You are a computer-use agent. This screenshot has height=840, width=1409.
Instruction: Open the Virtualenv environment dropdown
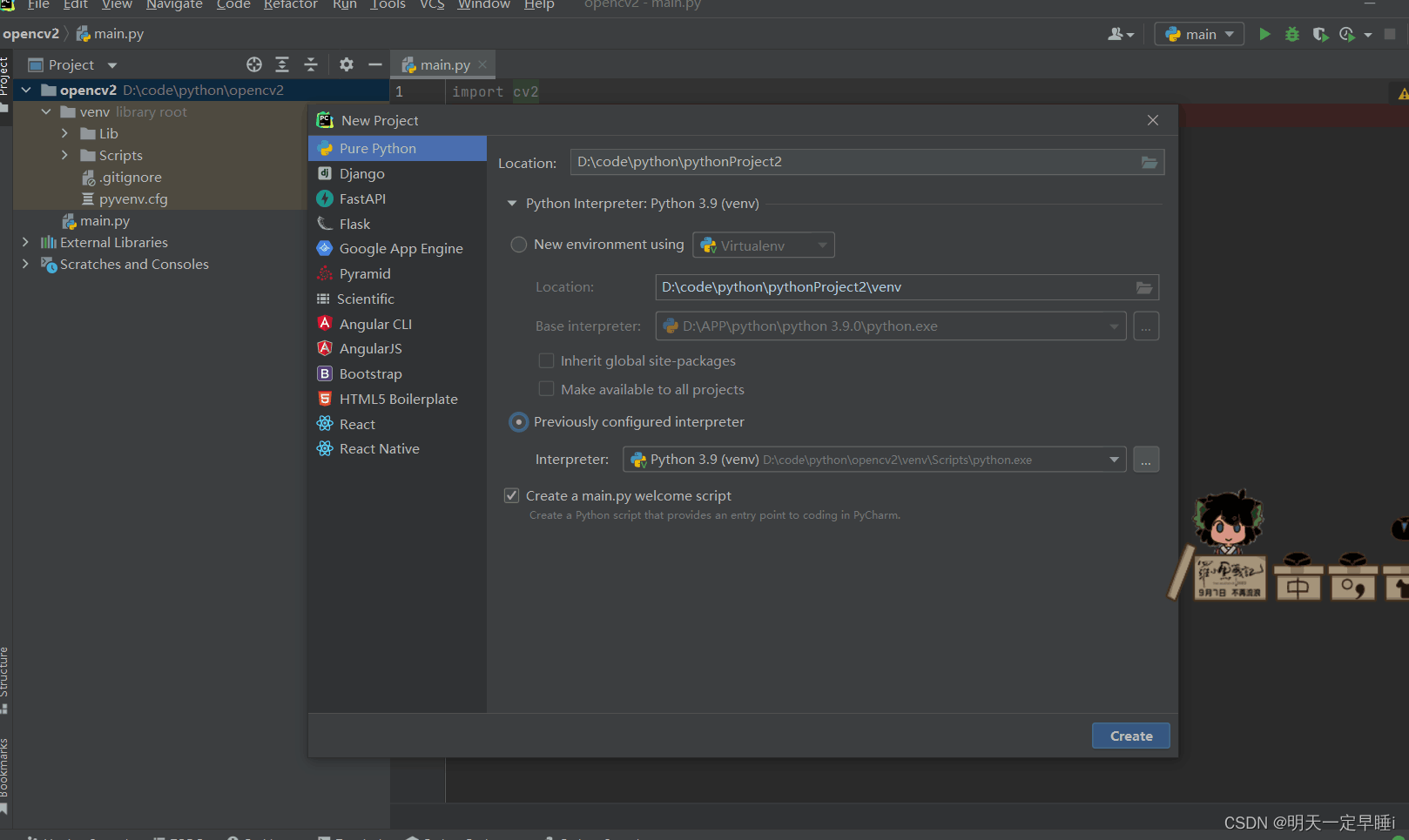click(x=764, y=245)
